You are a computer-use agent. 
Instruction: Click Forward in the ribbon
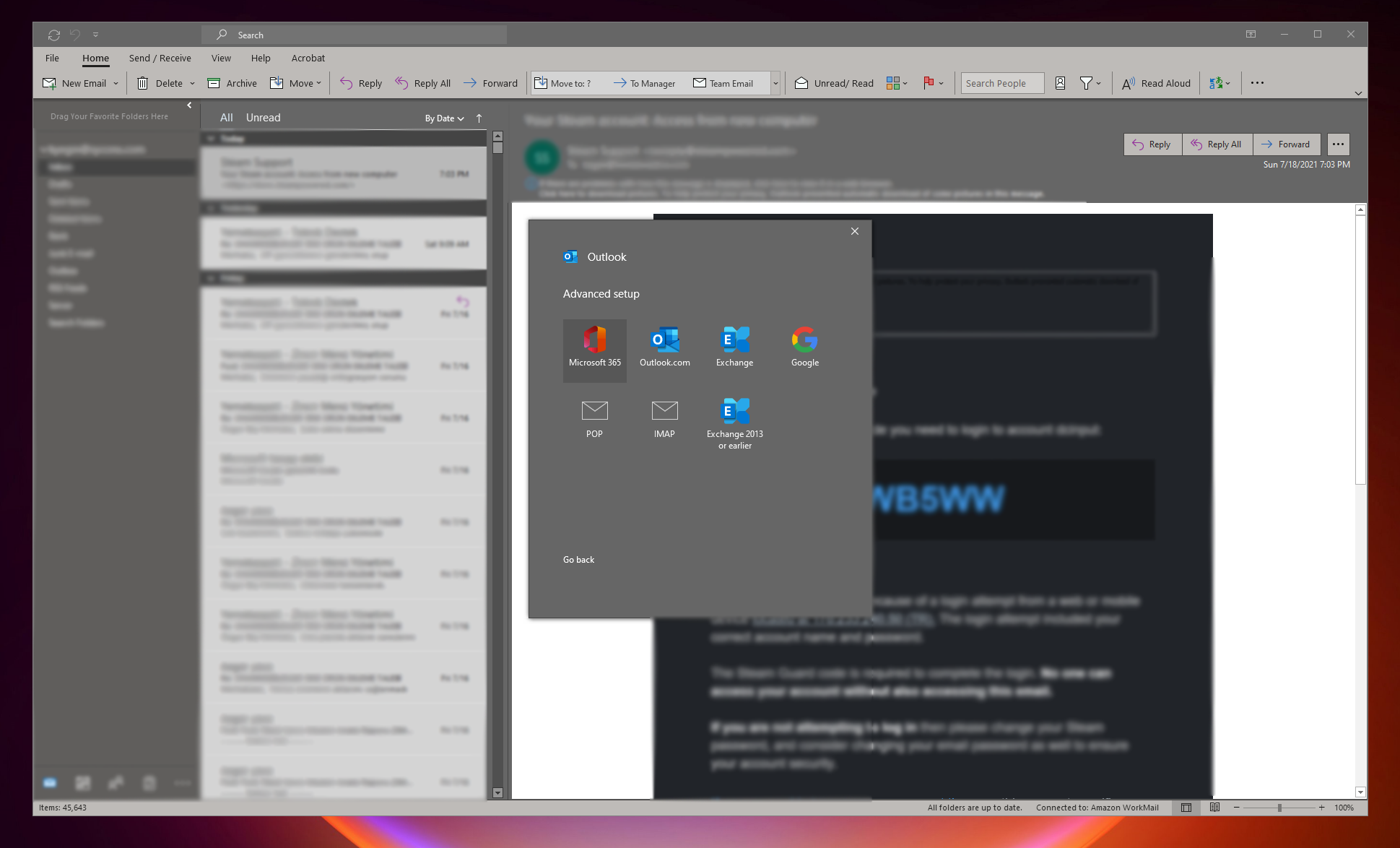click(x=490, y=83)
